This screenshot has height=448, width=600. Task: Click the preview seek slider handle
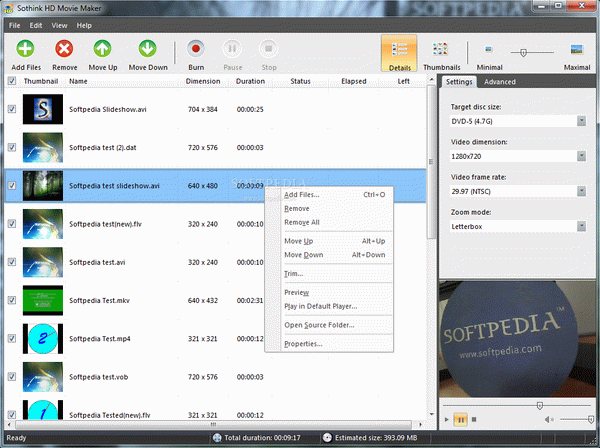[540, 406]
